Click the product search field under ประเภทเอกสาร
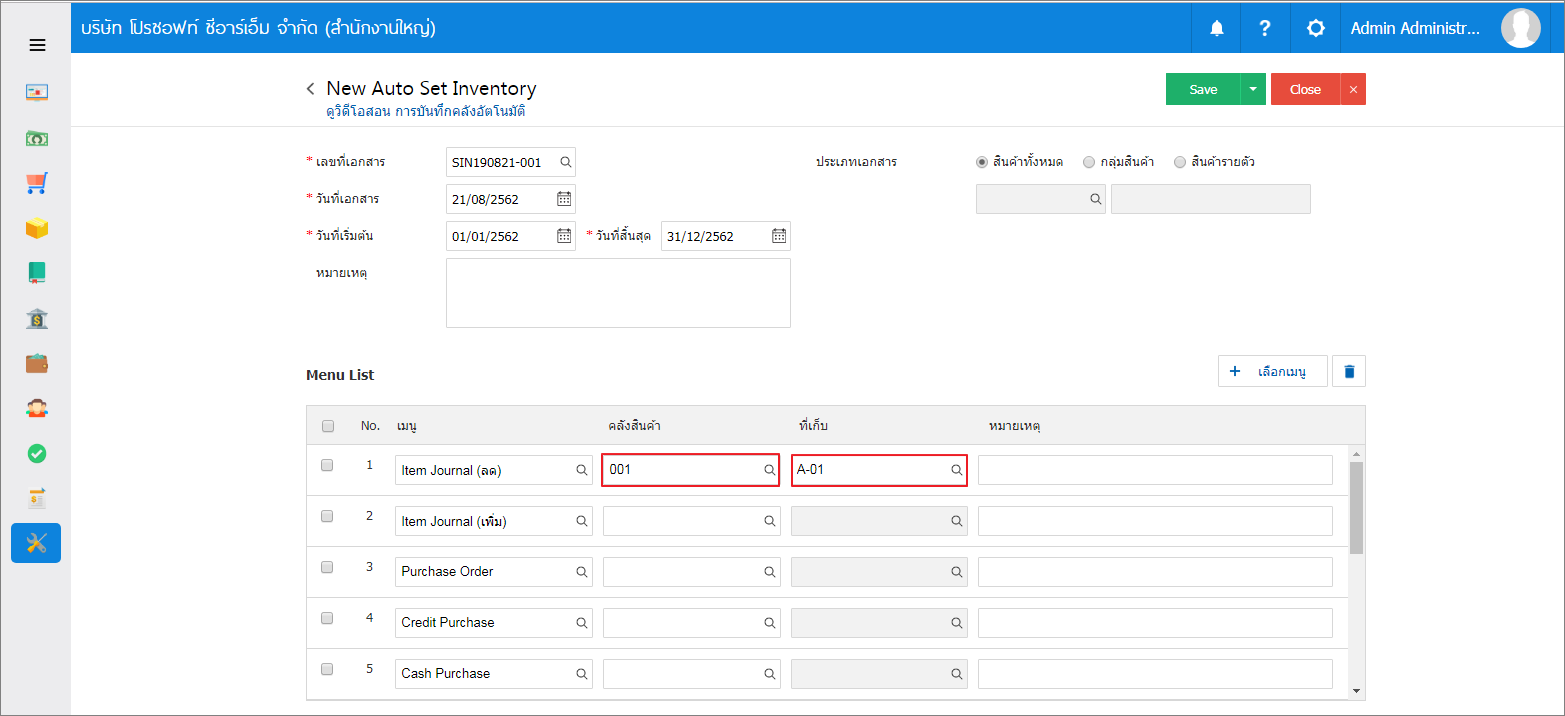The image size is (1565, 716). [1041, 199]
